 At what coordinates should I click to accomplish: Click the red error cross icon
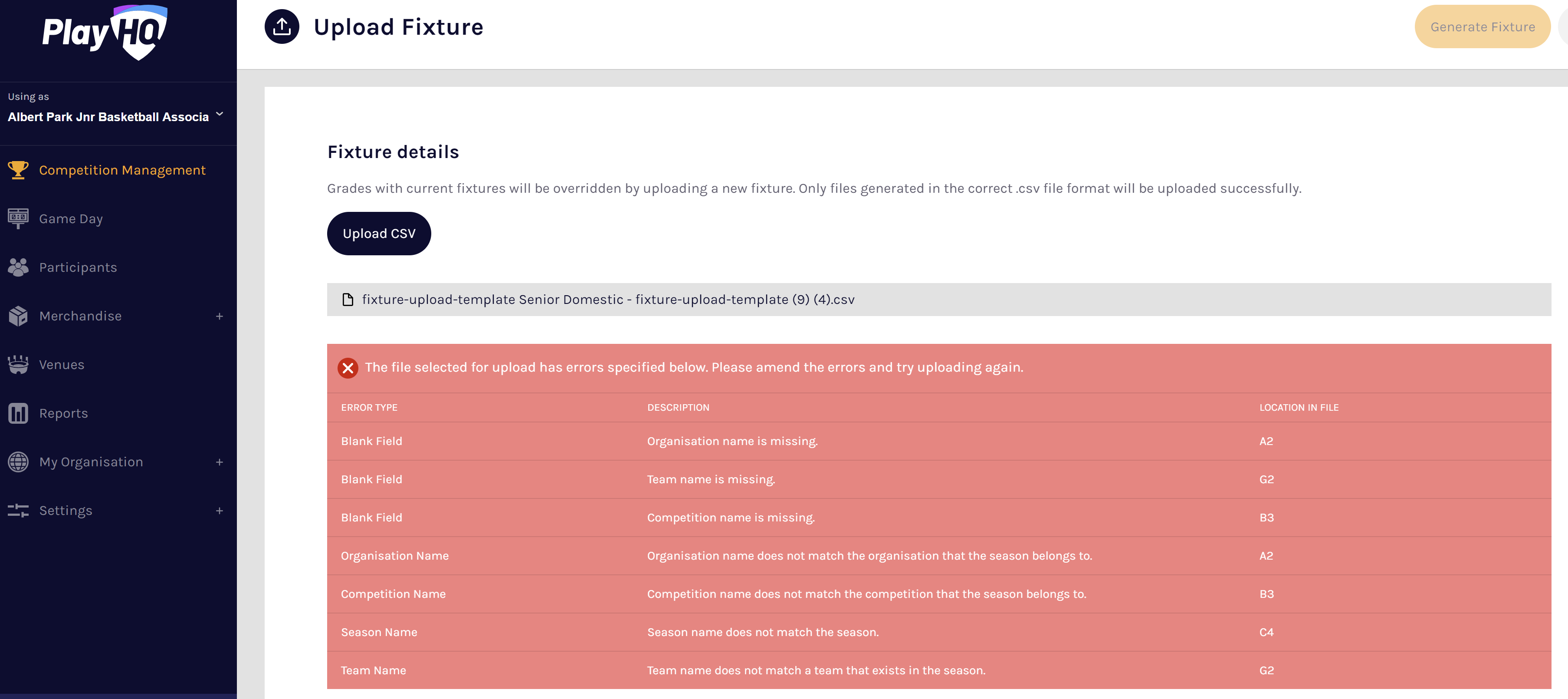click(348, 368)
